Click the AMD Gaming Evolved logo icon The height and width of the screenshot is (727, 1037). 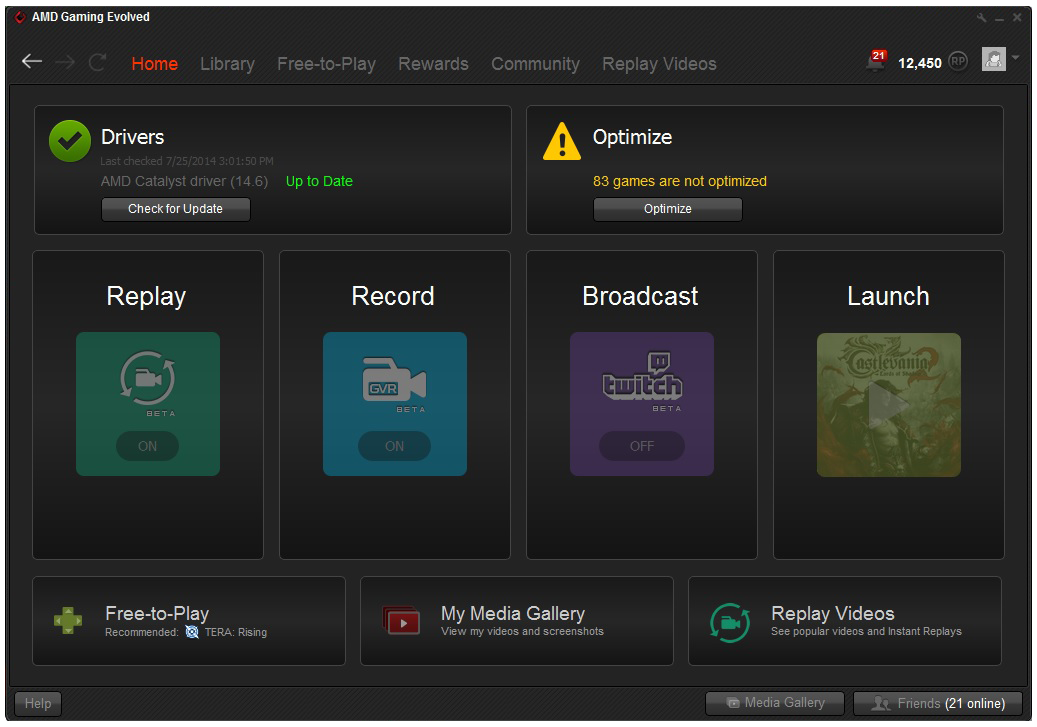20,17
